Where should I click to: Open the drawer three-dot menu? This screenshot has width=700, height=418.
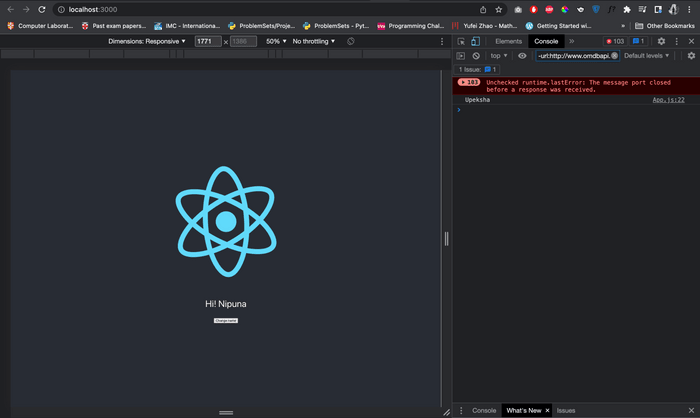[461, 410]
